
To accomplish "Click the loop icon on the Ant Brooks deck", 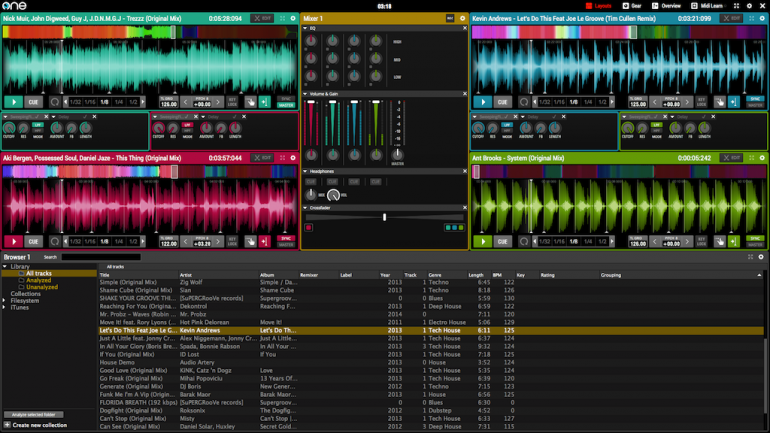I will tap(523, 242).
